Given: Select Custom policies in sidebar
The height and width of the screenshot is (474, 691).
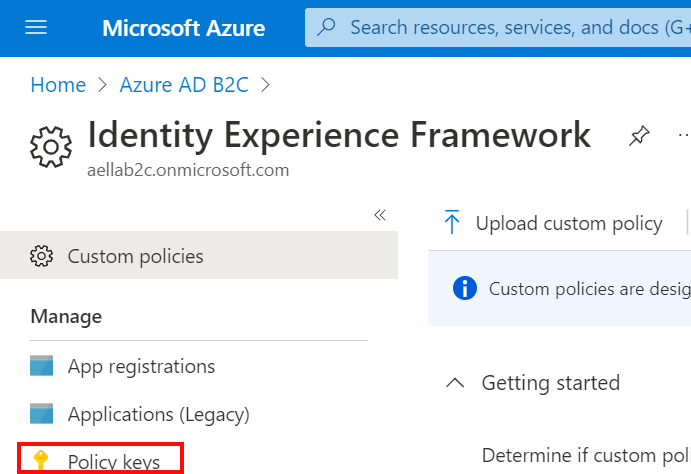Looking at the screenshot, I should pos(135,257).
